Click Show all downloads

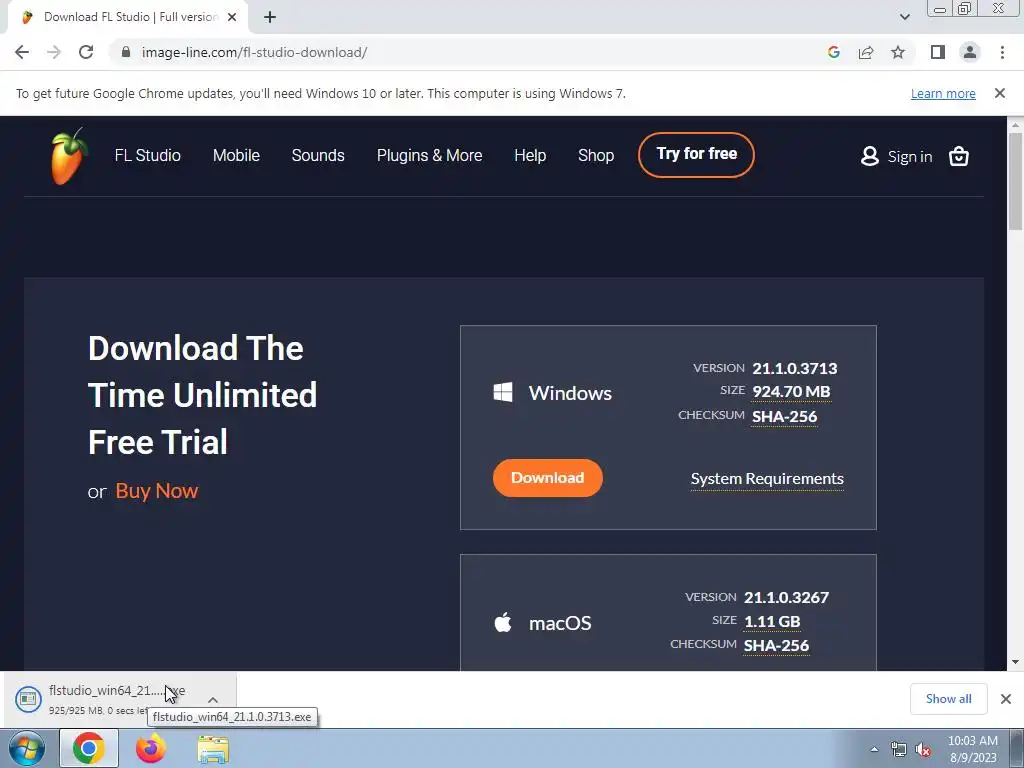[x=948, y=699]
